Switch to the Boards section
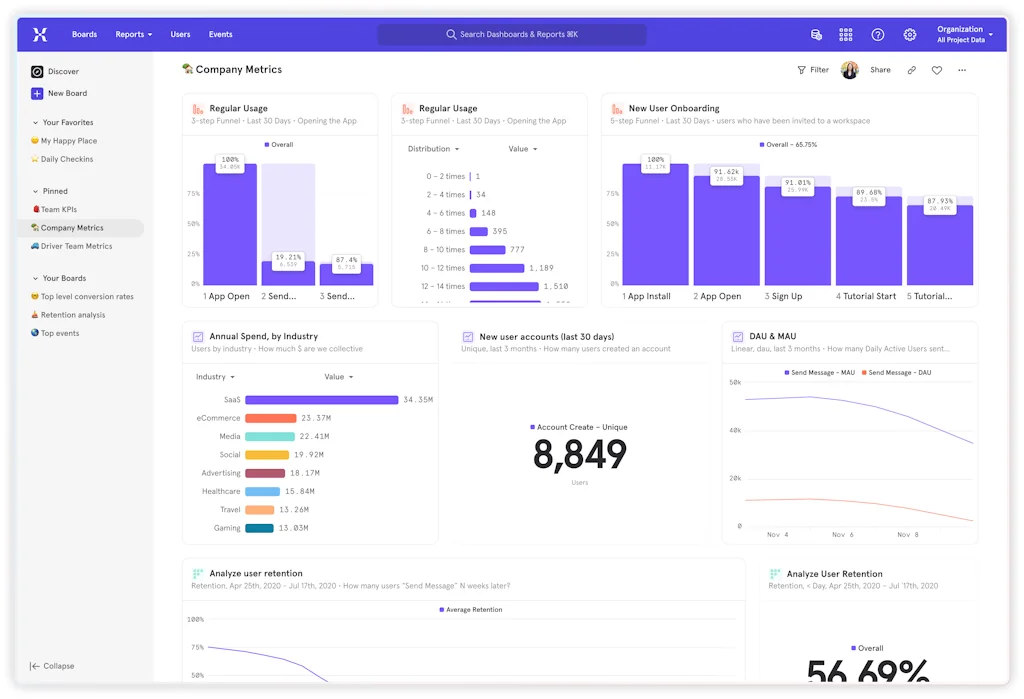This screenshot has width=1024, height=699. [84, 34]
